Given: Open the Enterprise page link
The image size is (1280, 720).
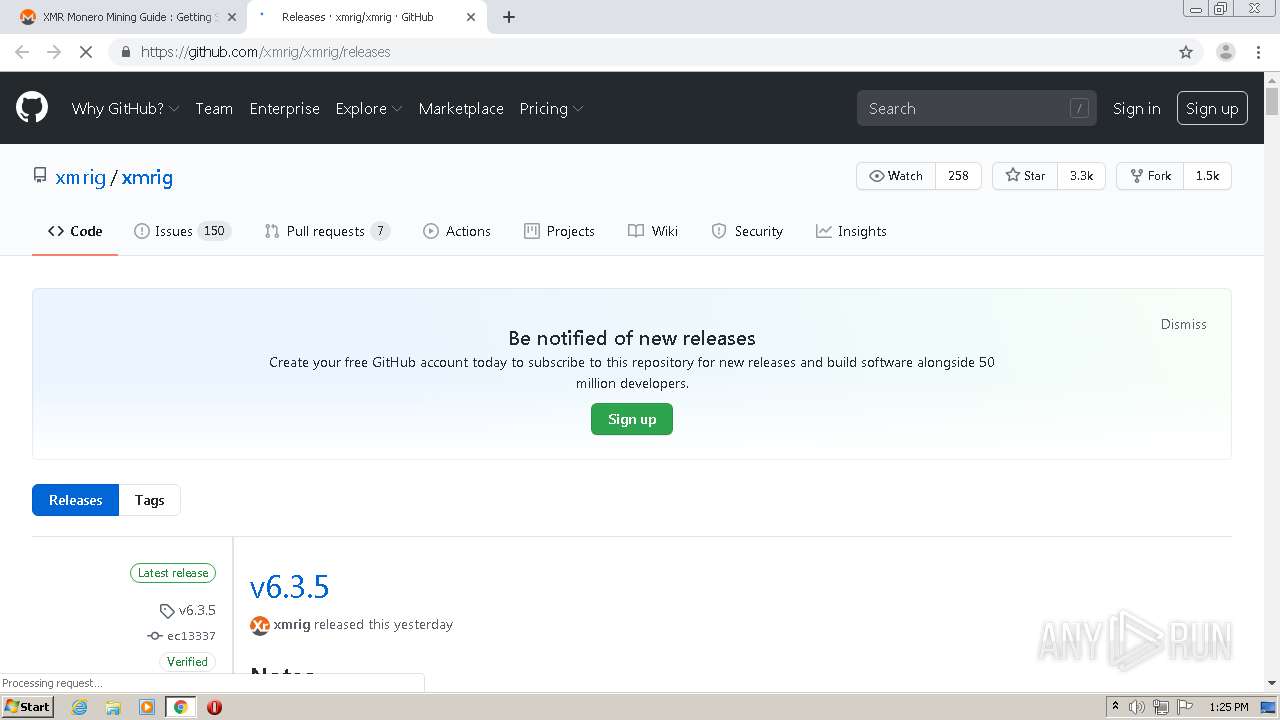Looking at the screenshot, I should (x=285, y=108).
